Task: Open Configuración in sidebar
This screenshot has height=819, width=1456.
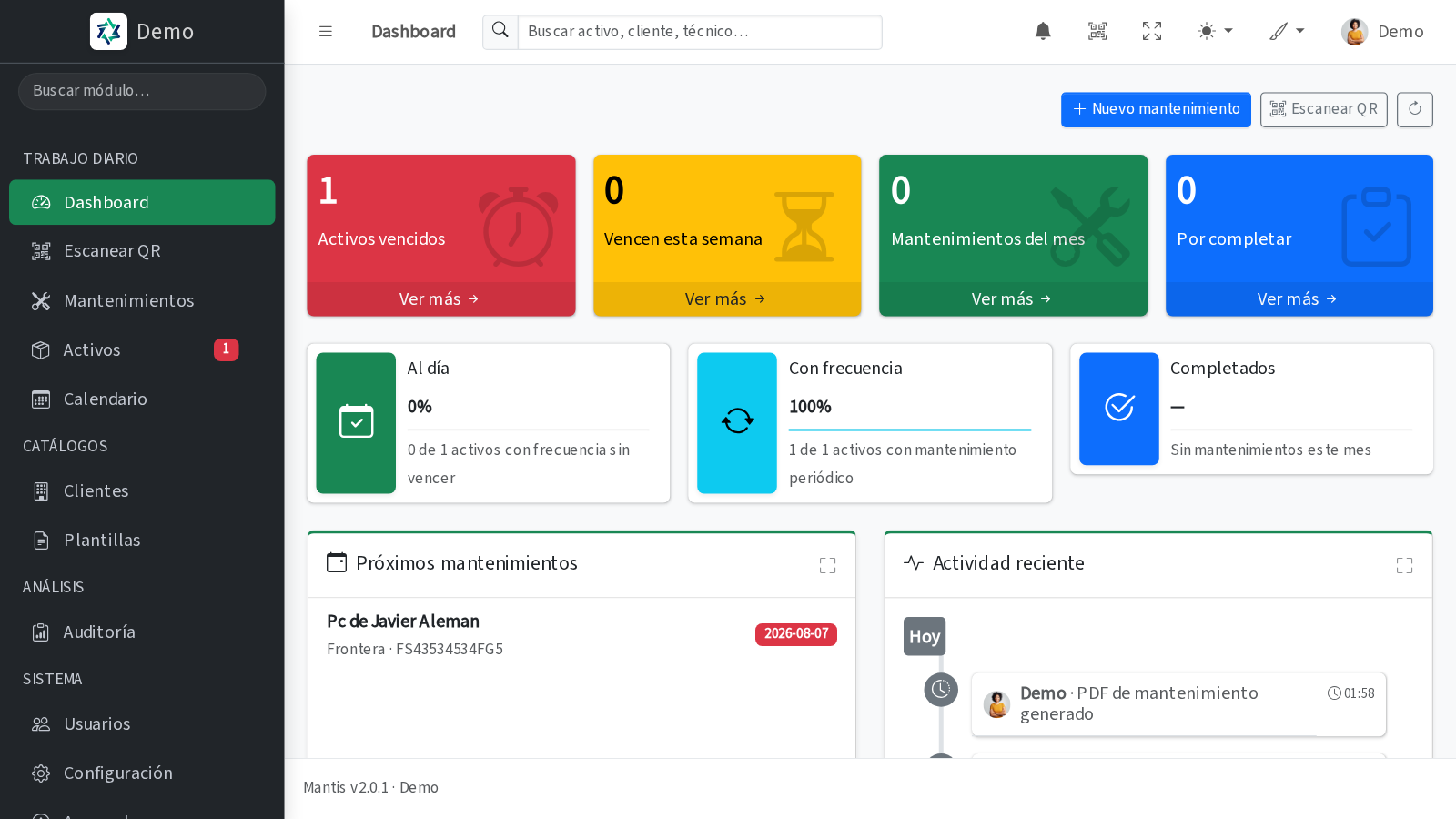Action: tap(142, 773)
